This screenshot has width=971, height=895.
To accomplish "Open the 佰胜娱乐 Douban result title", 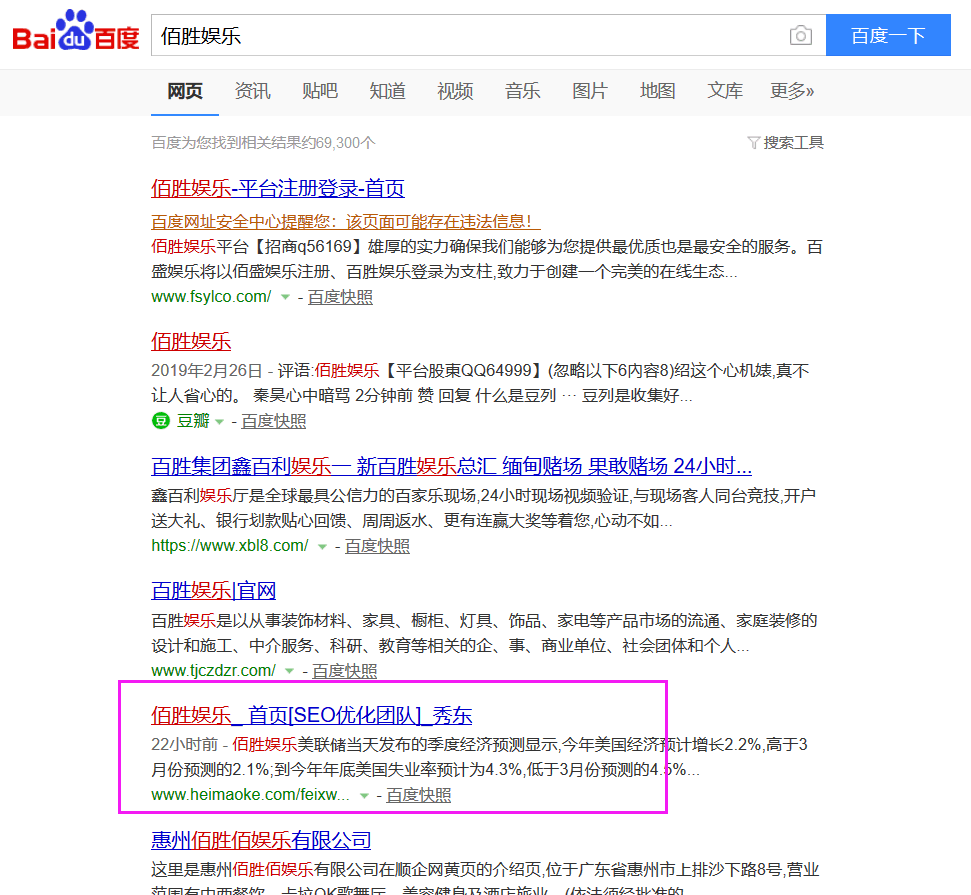I will pos(191,342).
